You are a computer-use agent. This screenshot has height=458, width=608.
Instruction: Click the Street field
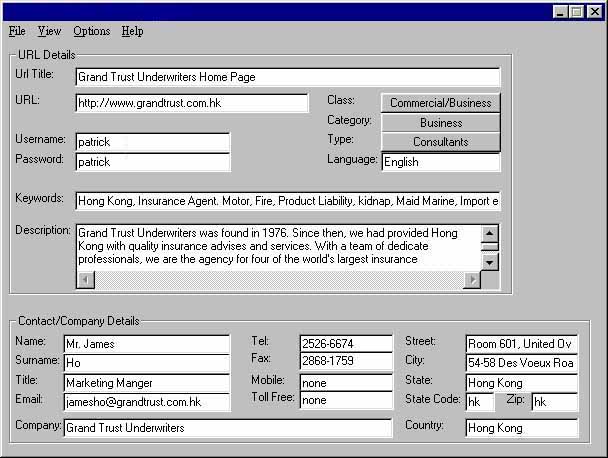coord(522,344)
